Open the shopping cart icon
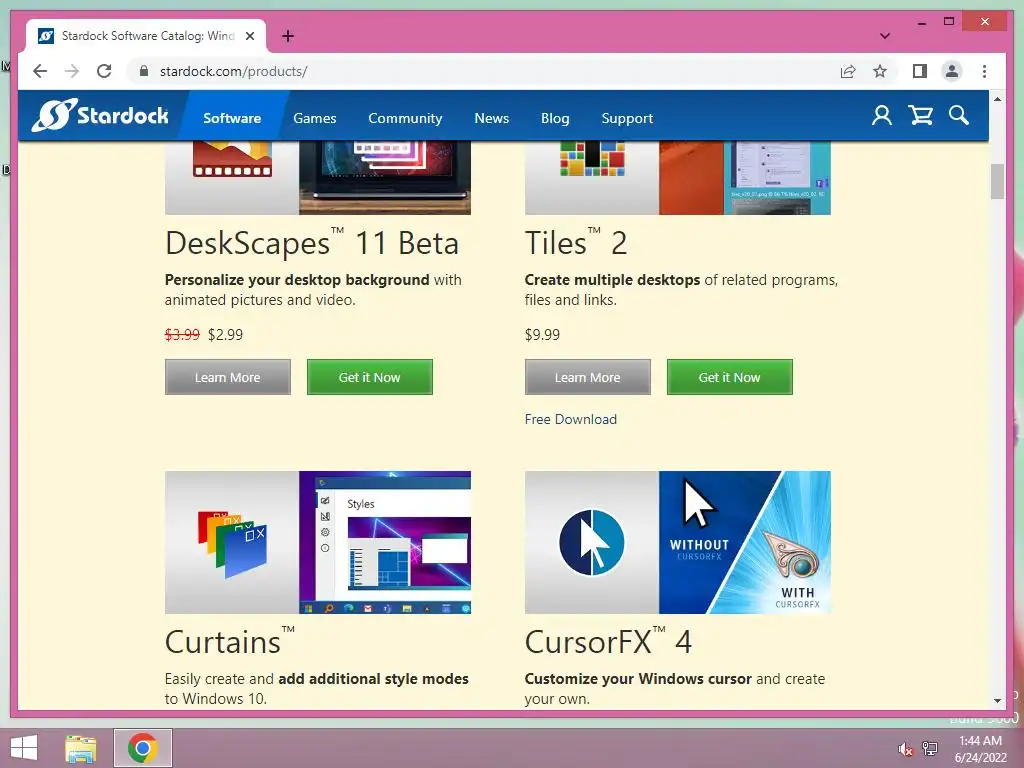 tap(921, 116)
